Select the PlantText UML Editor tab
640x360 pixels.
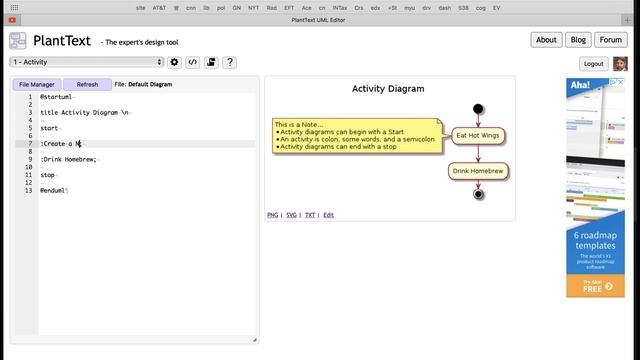pos(318,20)
